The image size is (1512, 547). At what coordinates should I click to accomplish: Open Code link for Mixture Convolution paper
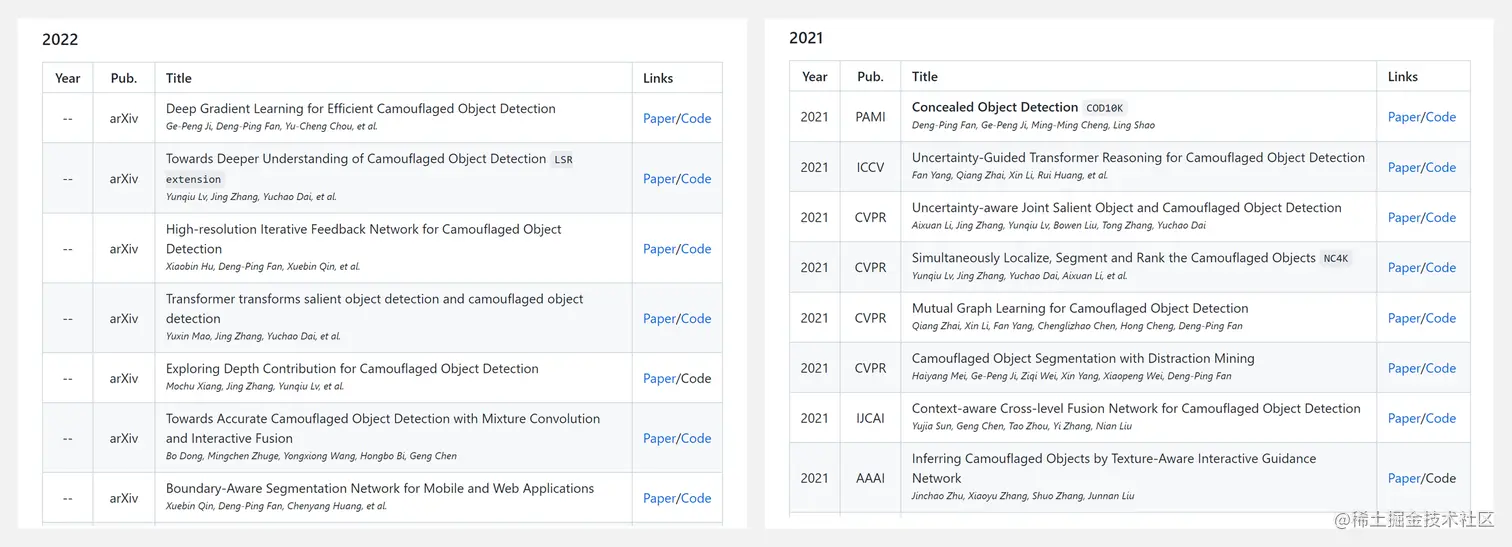696,439
